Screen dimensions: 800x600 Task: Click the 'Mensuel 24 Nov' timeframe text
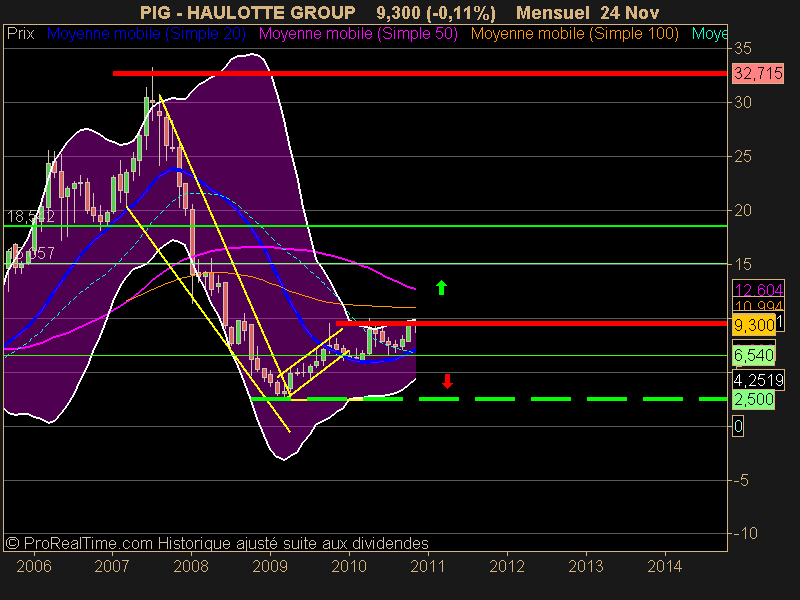coord(588,13)
